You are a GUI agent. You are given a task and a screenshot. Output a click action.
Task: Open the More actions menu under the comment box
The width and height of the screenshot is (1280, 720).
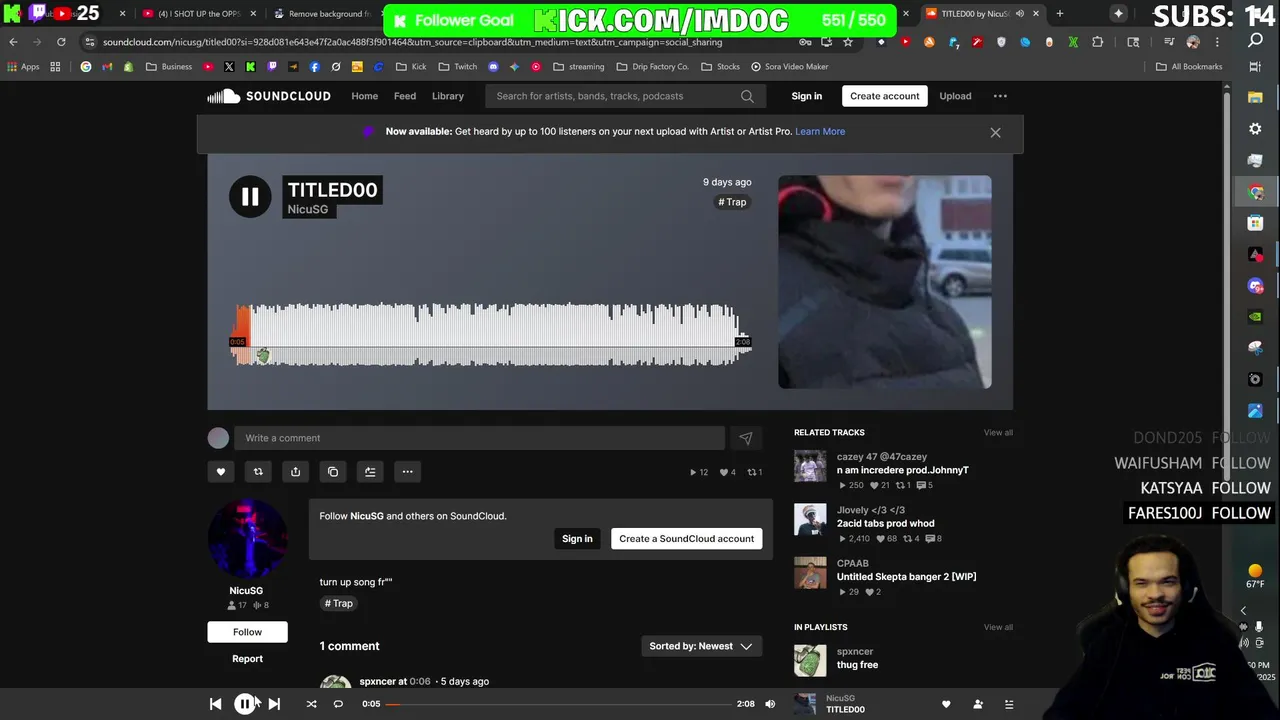[x=407, y=472]
